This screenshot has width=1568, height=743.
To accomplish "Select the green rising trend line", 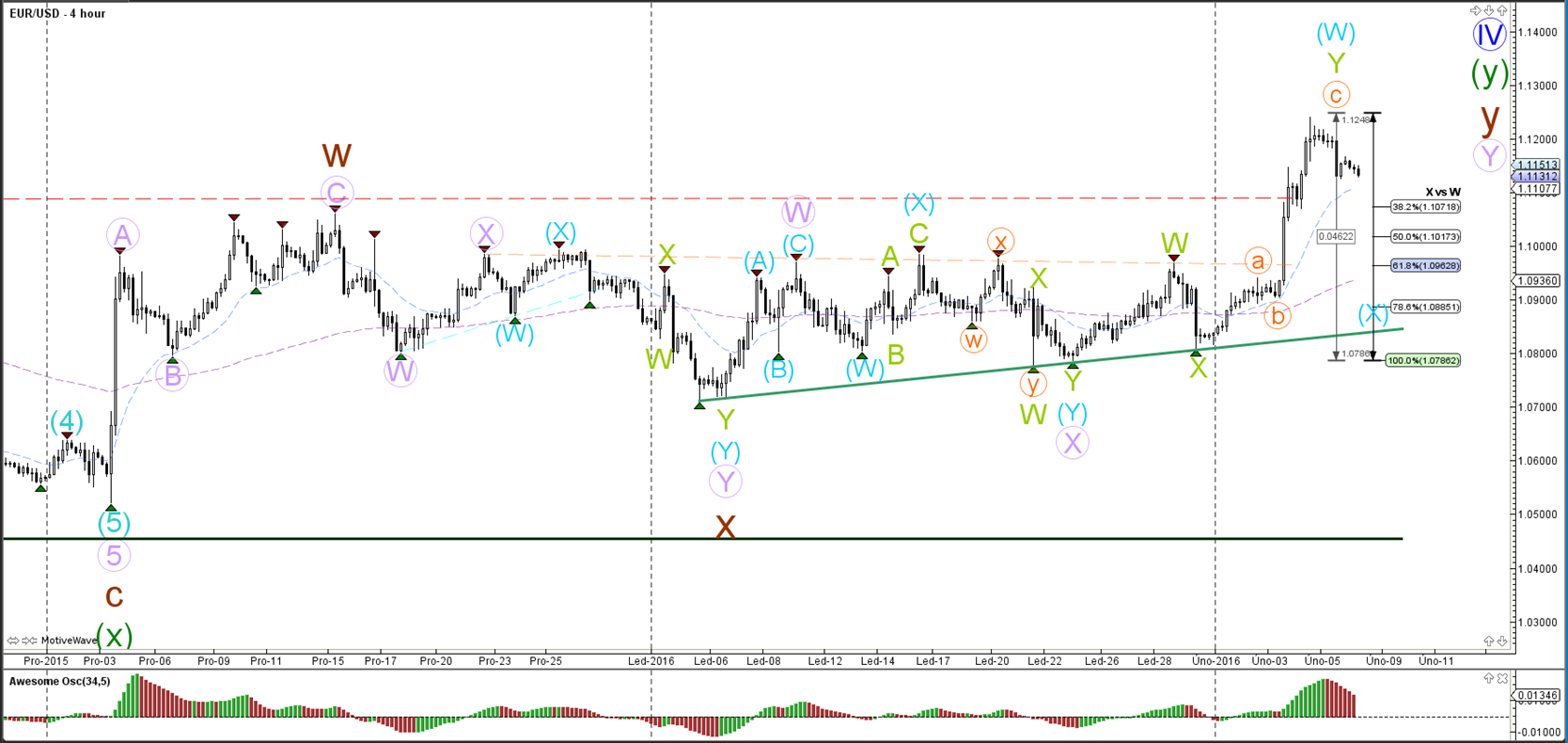I will [x=1053, y=365].
